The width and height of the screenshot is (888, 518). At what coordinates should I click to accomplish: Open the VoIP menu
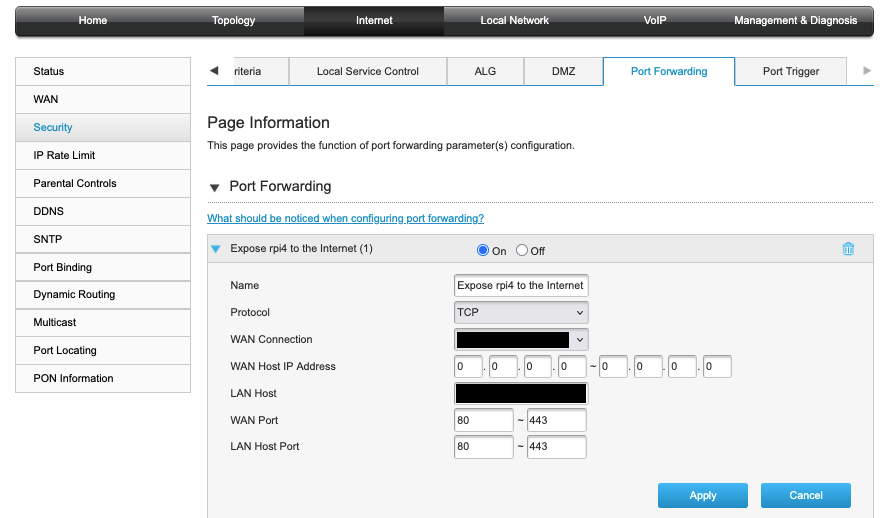click(x=655, y=20)
